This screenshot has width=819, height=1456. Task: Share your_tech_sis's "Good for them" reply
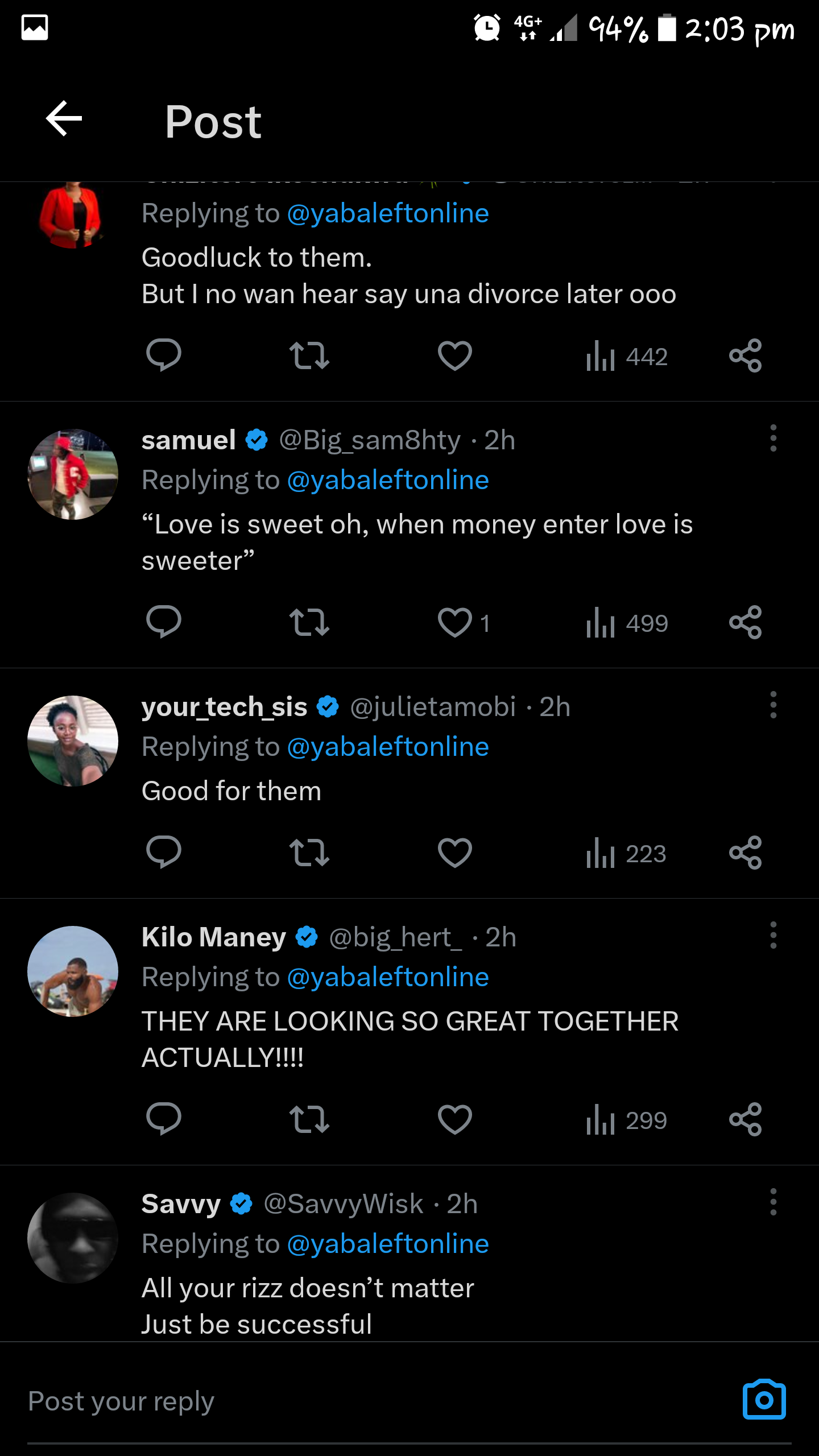click(745, 853)
